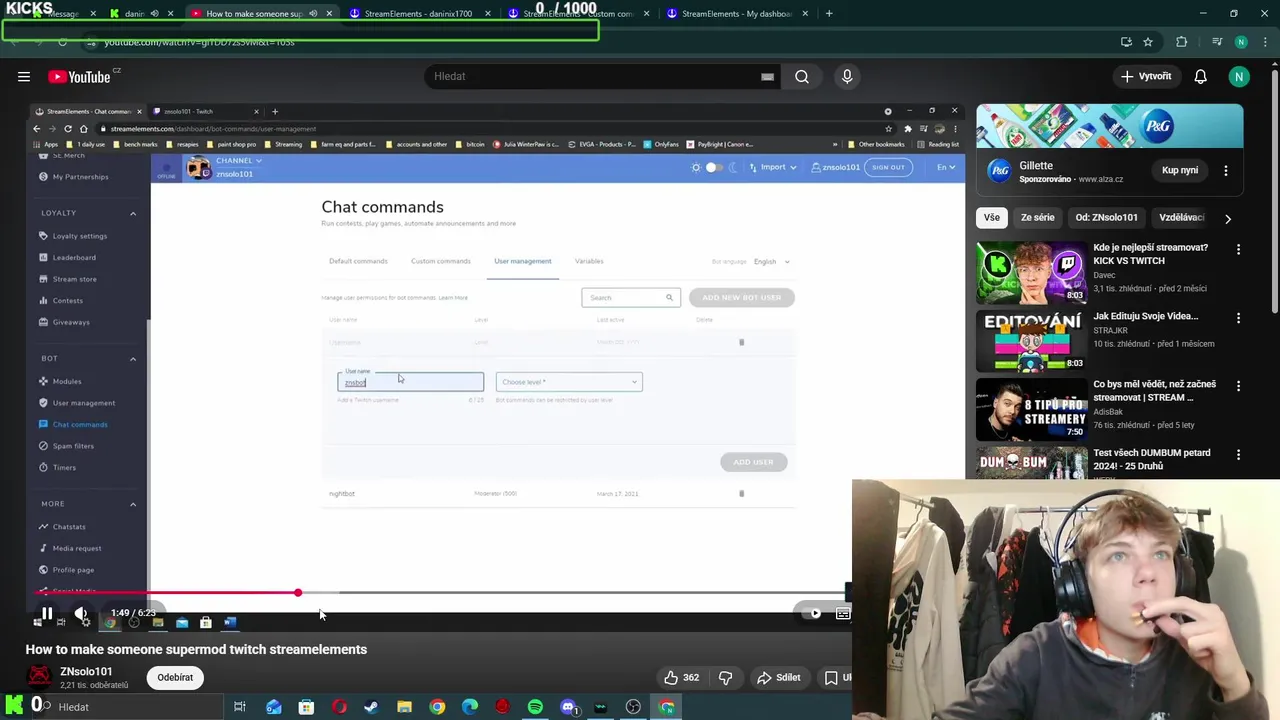Open ZNsolo101 channel avatar

[x=40, y=677]
